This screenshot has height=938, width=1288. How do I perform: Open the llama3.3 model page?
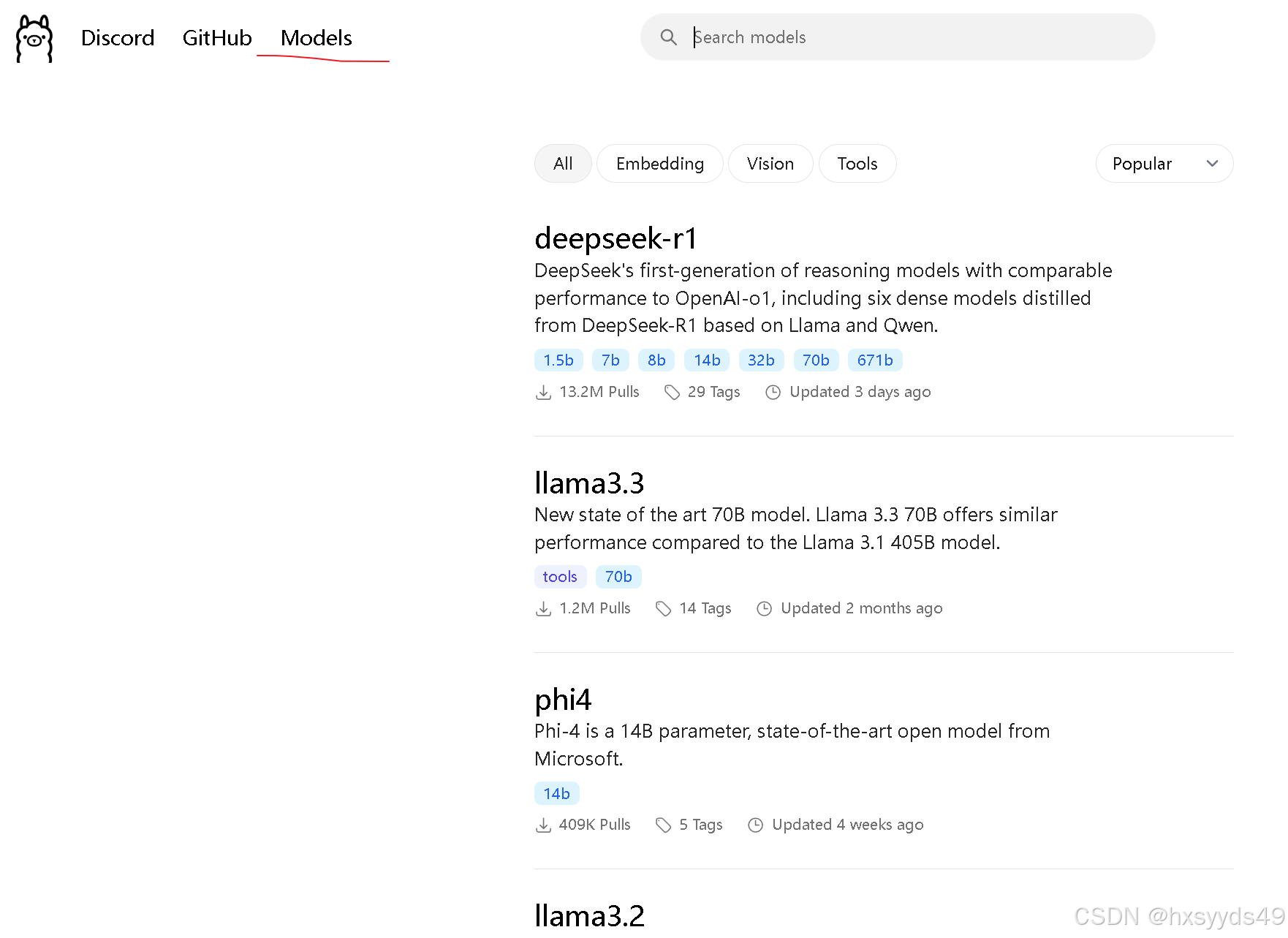click(x=589, y=483)
